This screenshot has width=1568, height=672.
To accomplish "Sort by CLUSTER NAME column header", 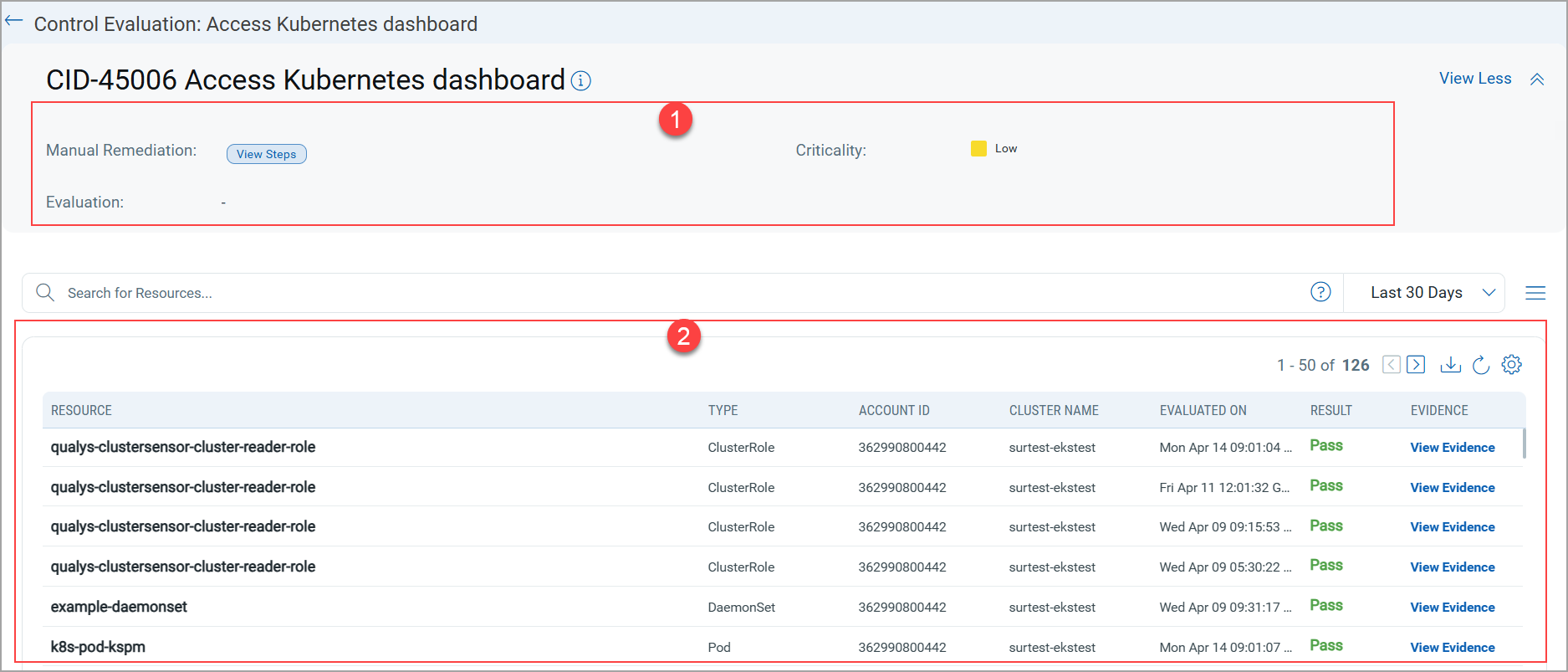I will [1054, 410].
